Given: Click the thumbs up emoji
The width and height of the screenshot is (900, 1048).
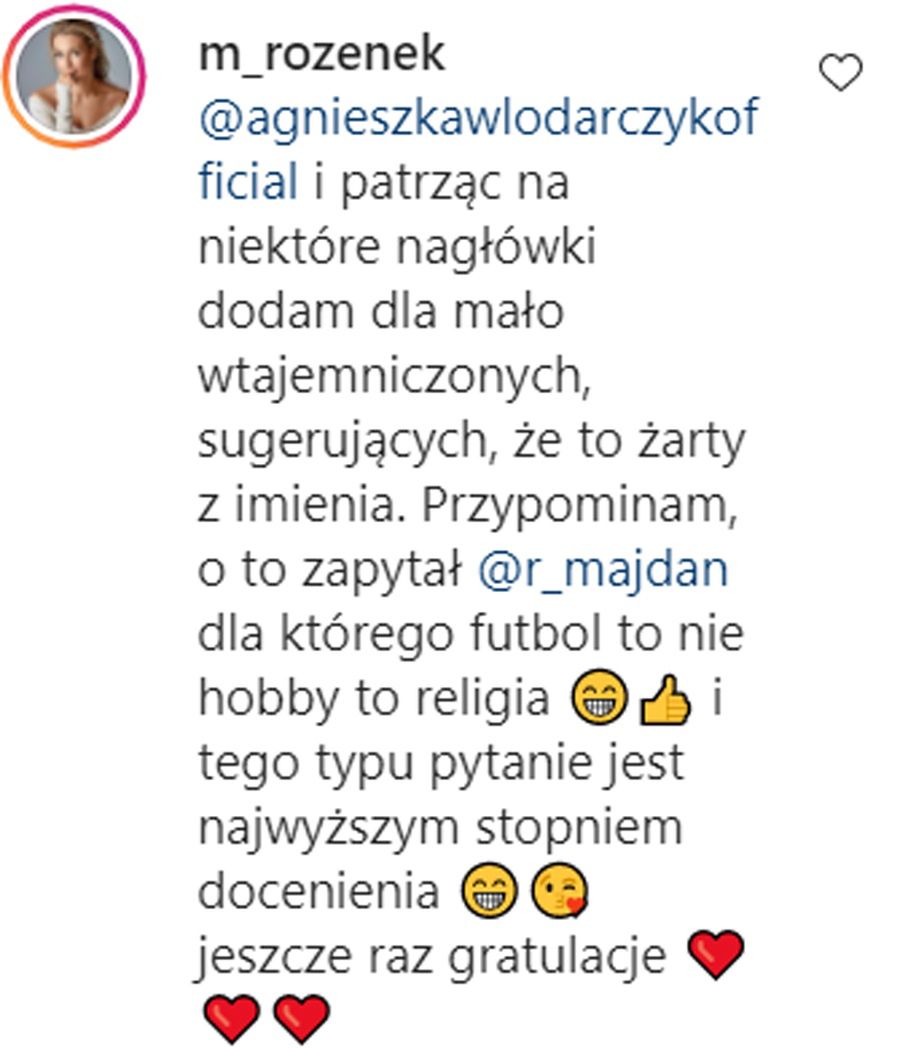Looking at the screenshot, I should tap(664, 699).
